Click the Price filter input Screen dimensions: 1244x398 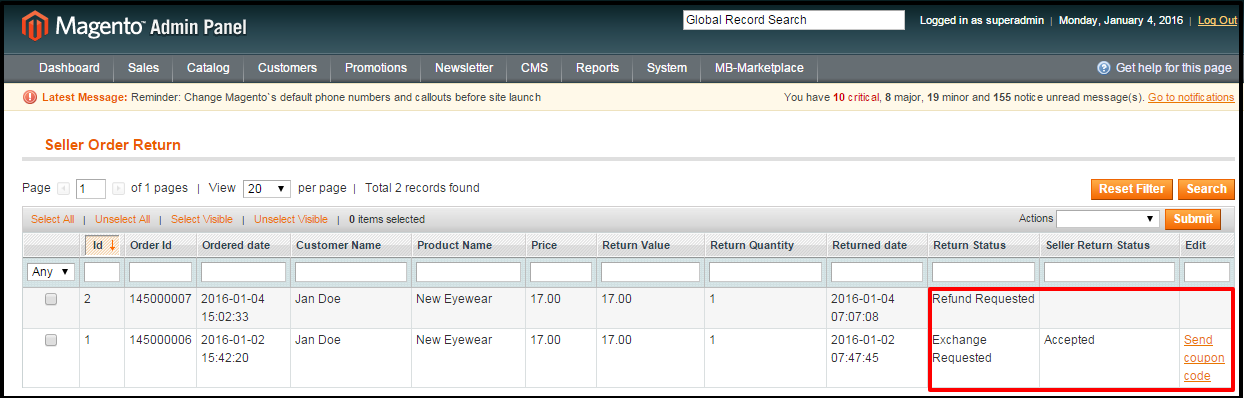click(561, 272)
